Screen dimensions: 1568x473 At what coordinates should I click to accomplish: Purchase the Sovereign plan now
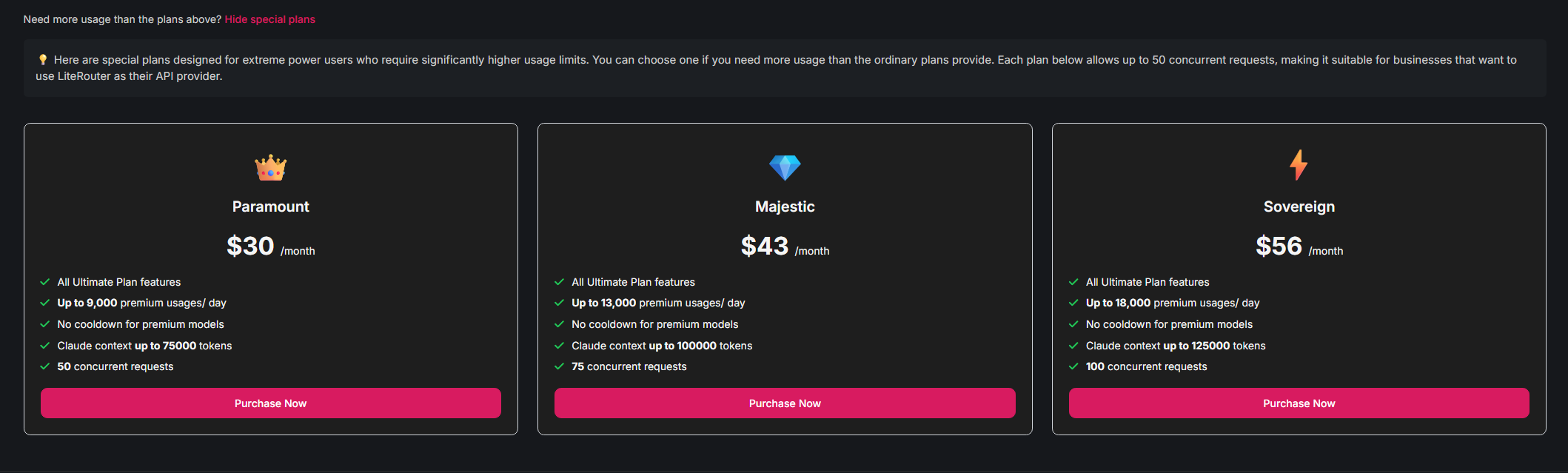pyautogui.click(x=1299, y=403)
